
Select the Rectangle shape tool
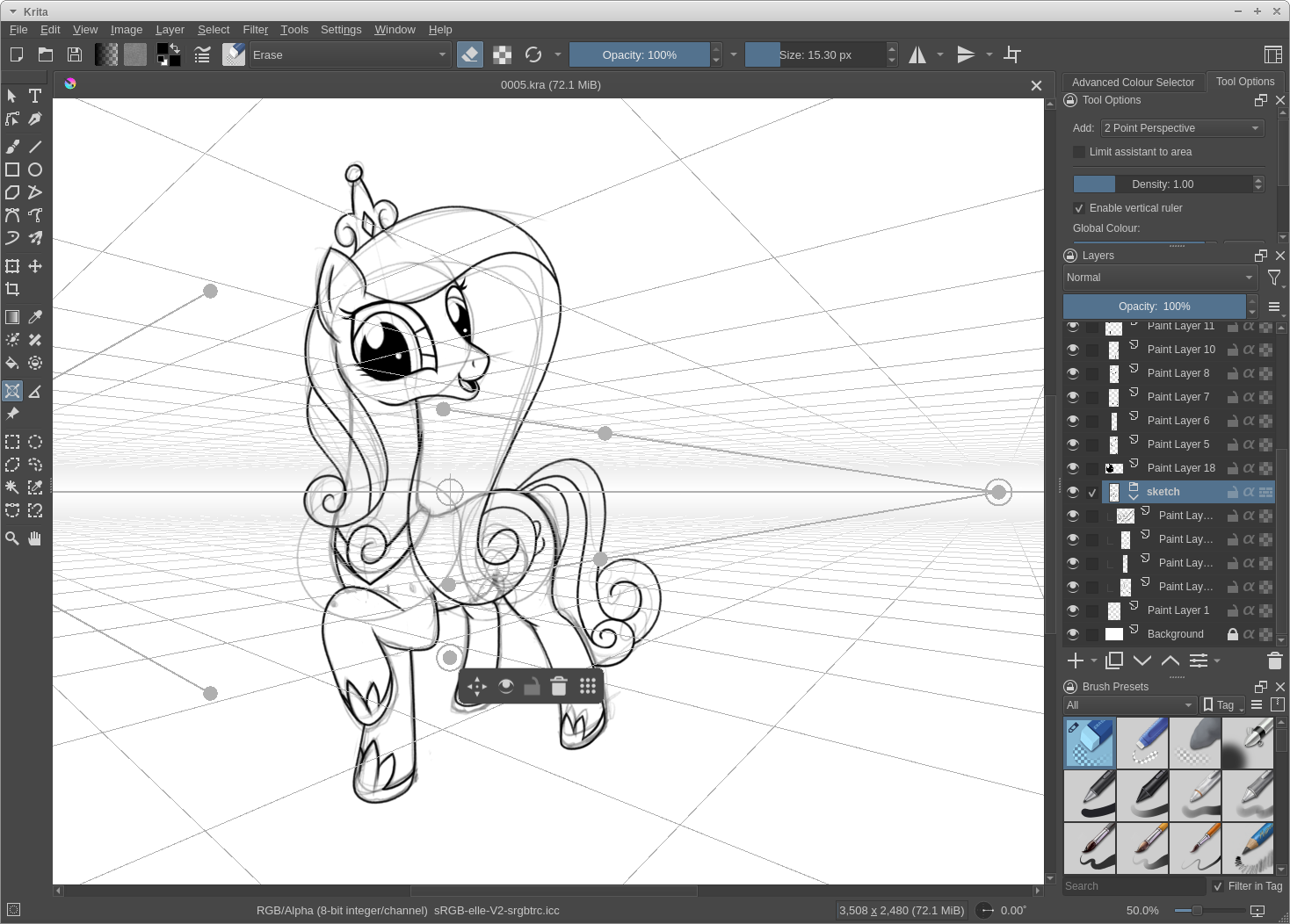point(12,170)
